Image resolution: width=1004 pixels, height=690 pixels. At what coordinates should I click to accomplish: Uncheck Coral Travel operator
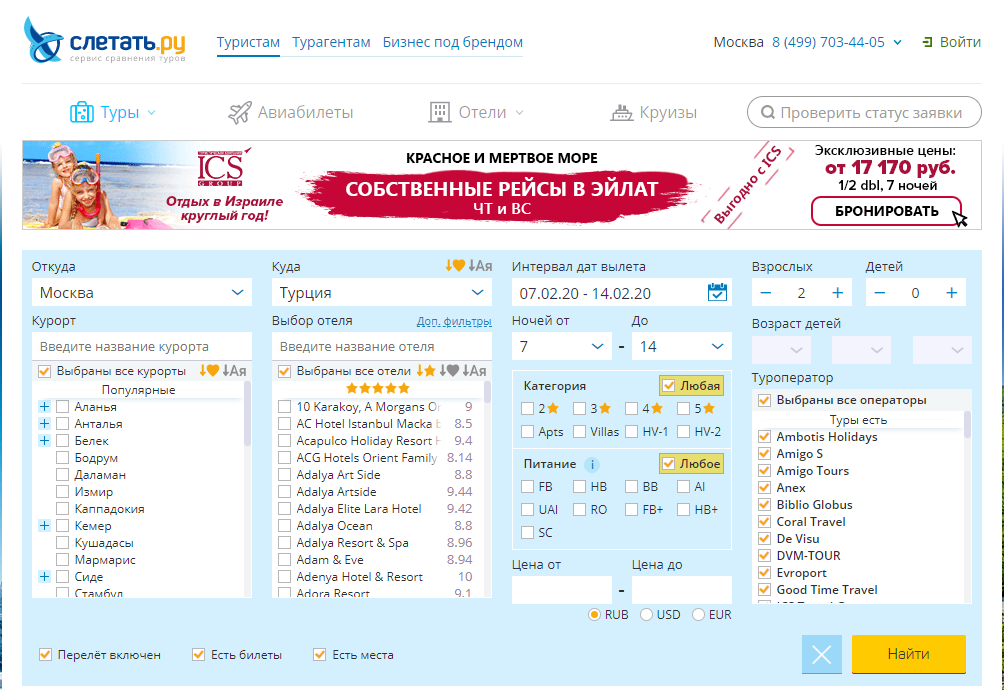[x=764, y=522]
